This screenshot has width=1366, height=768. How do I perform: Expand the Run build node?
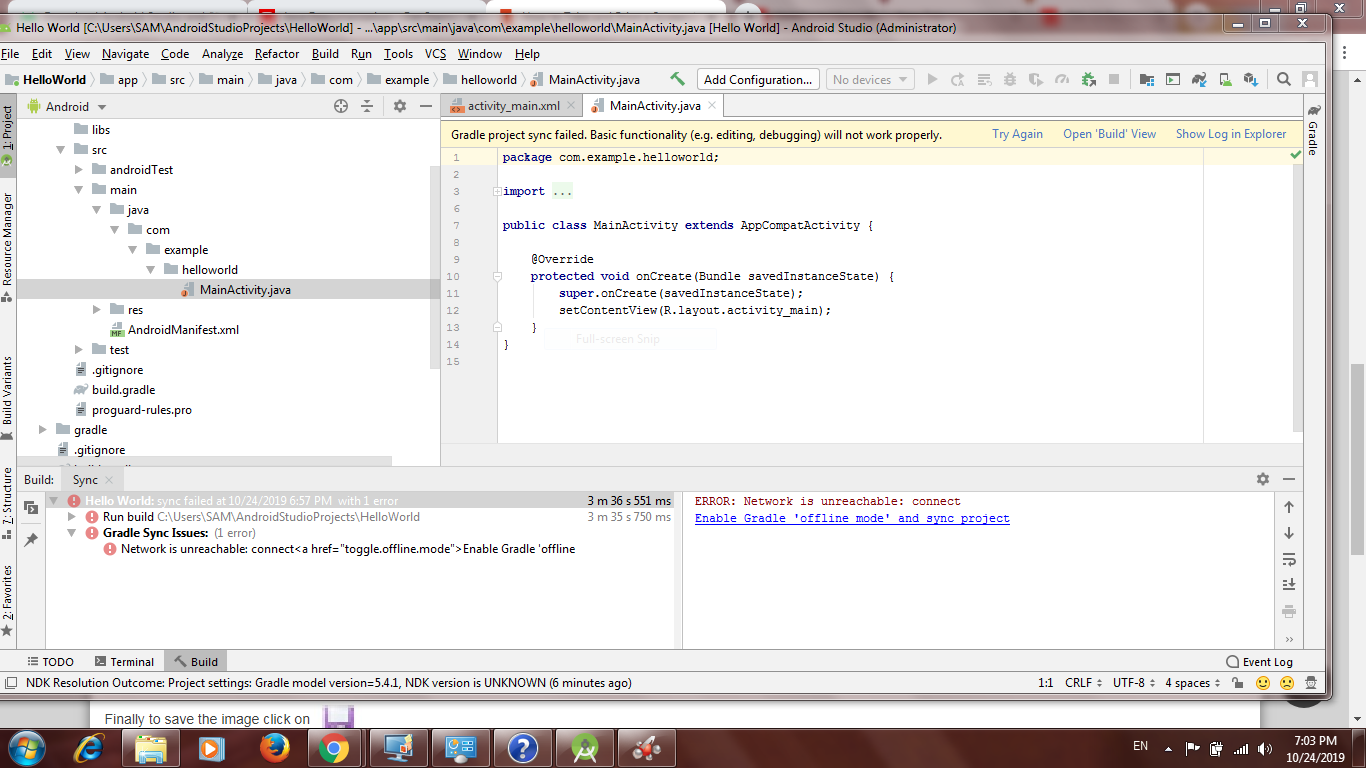72,517
